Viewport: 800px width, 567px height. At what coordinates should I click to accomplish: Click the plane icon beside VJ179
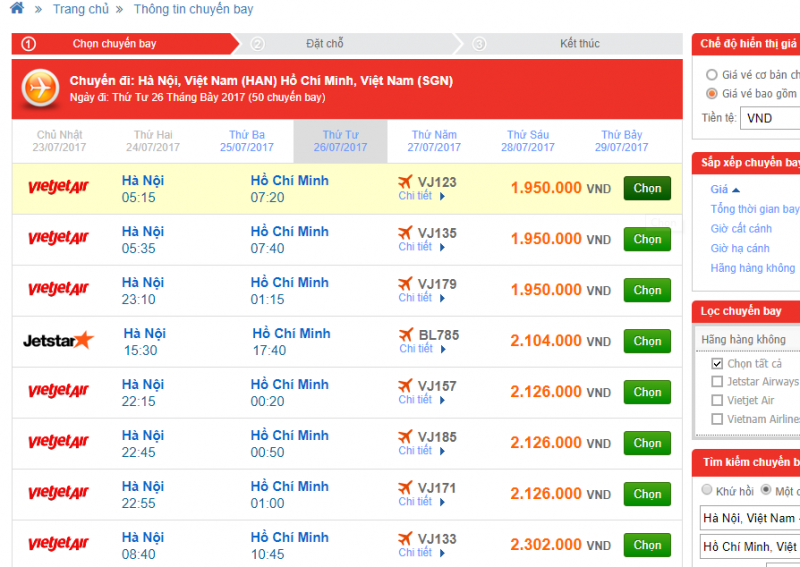coord(405,283)
